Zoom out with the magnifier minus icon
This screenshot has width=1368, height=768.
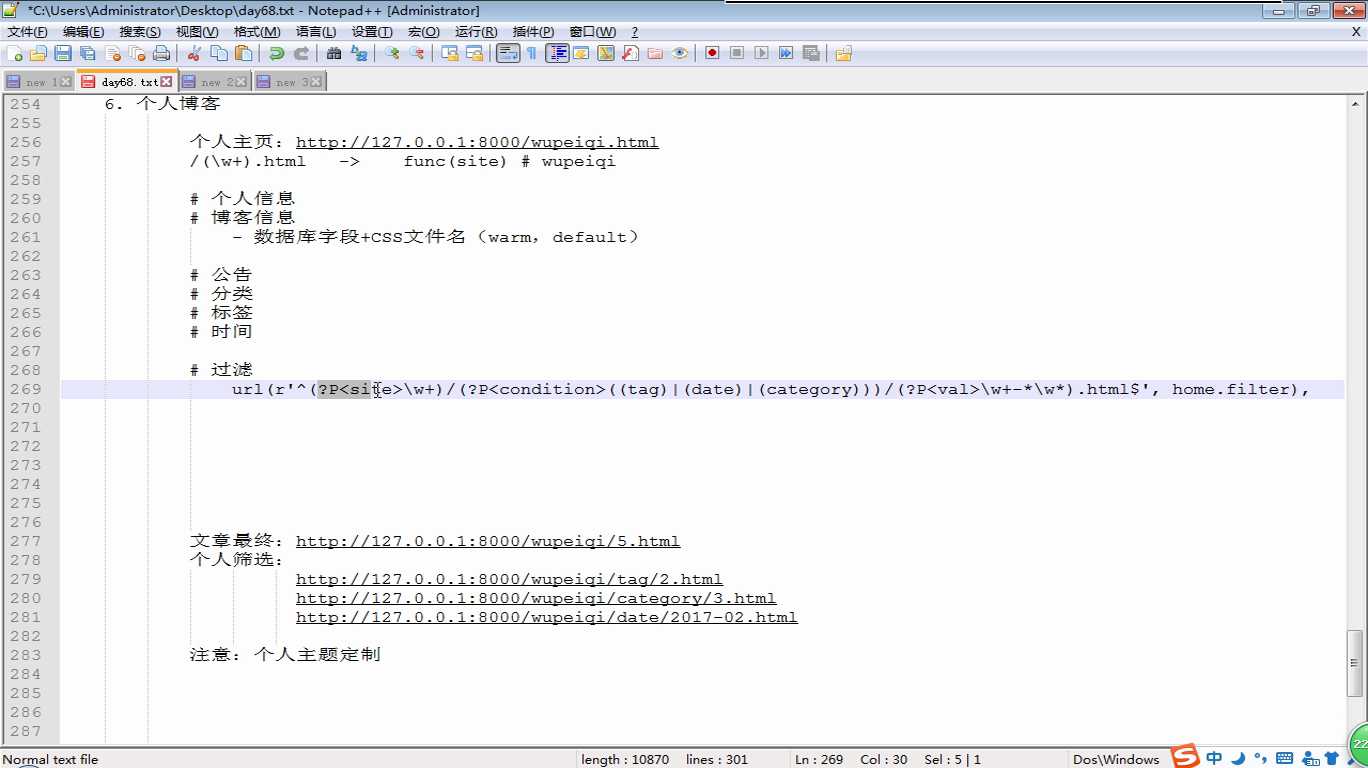point(417,53)
